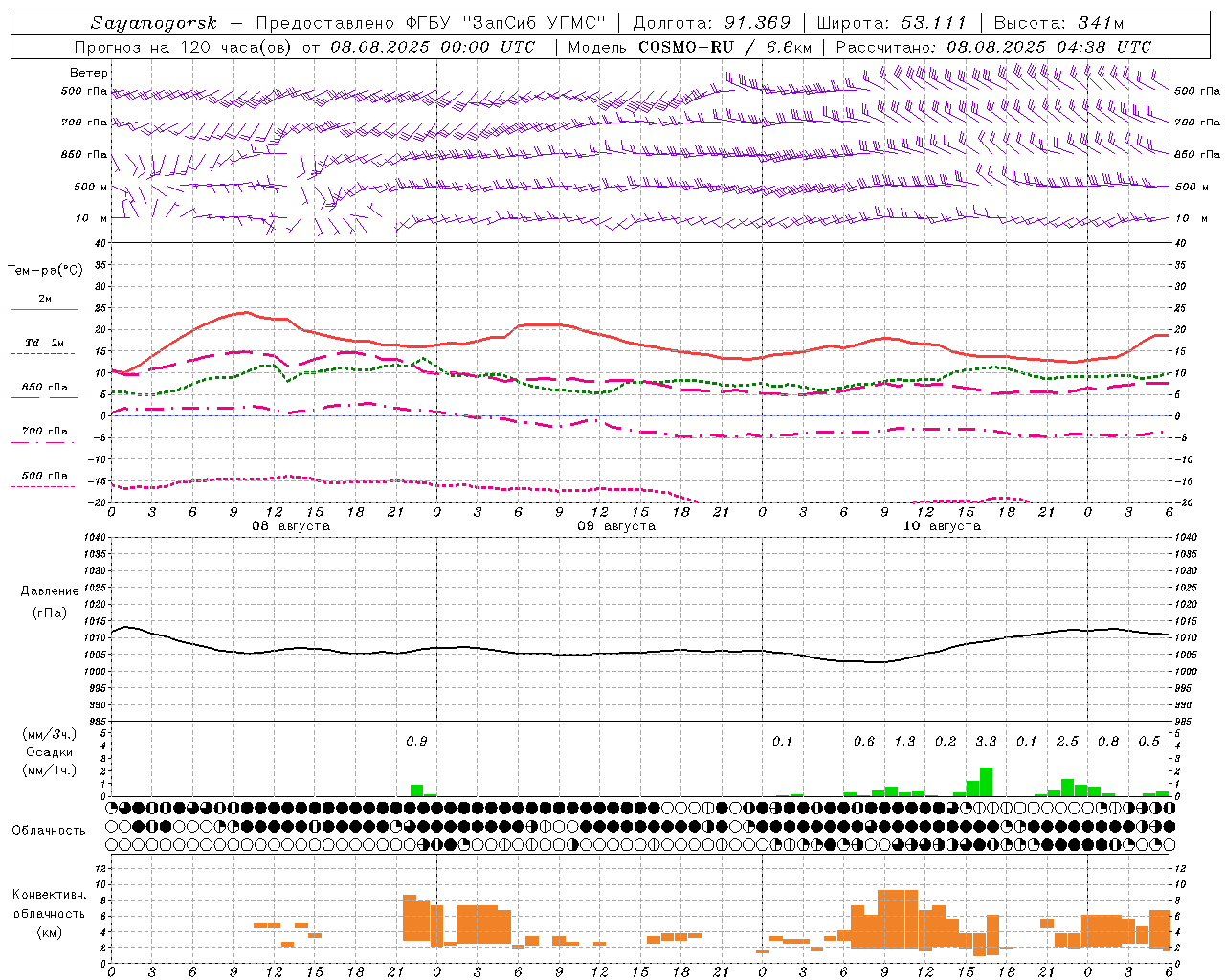Click the Долгота: 91.369 value
Image resolution: width=1225 pixels, height=980 pixels.
pos(712,23)
